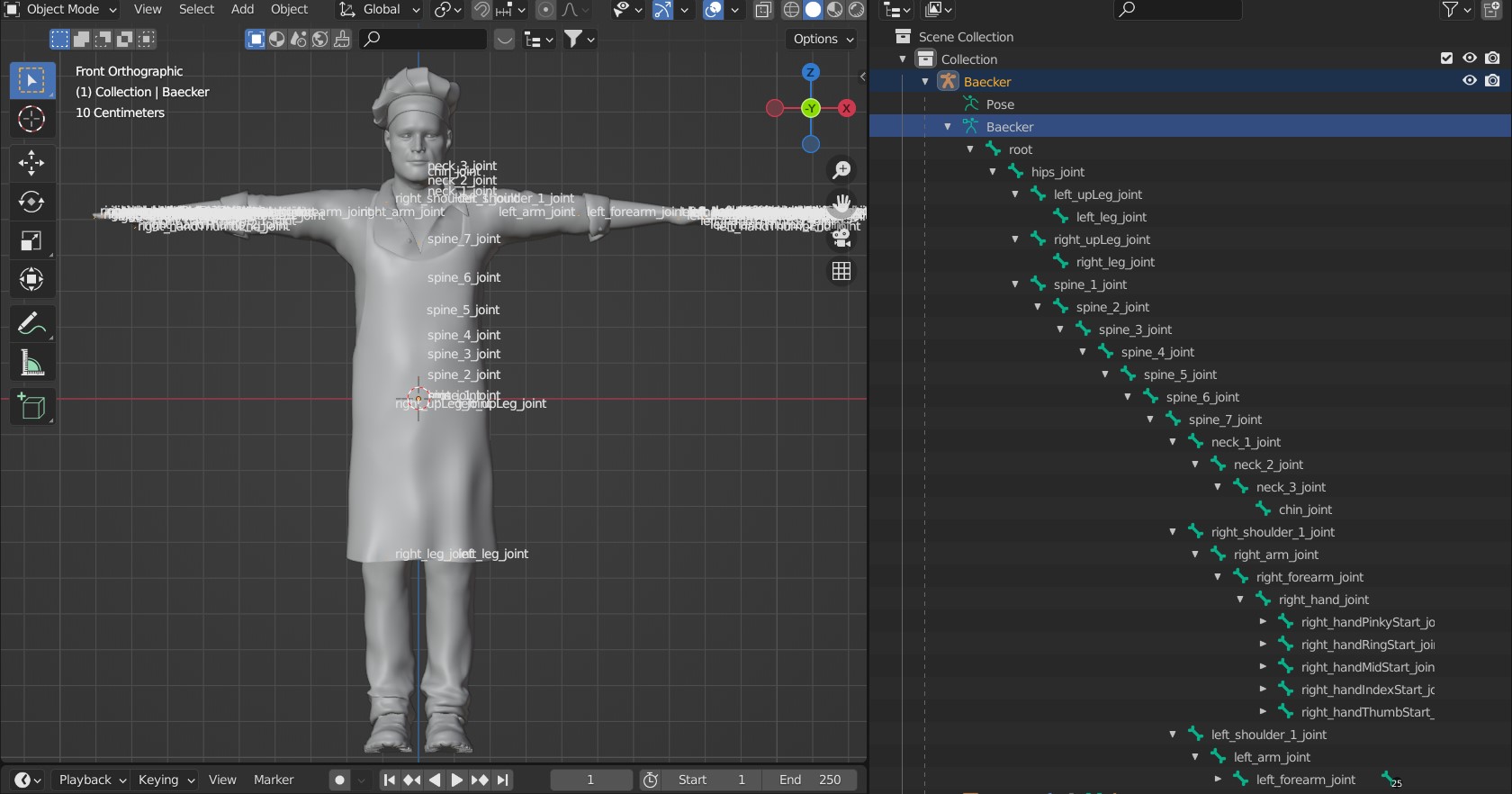Select the Annotate pencil tool

coord(31,322)
